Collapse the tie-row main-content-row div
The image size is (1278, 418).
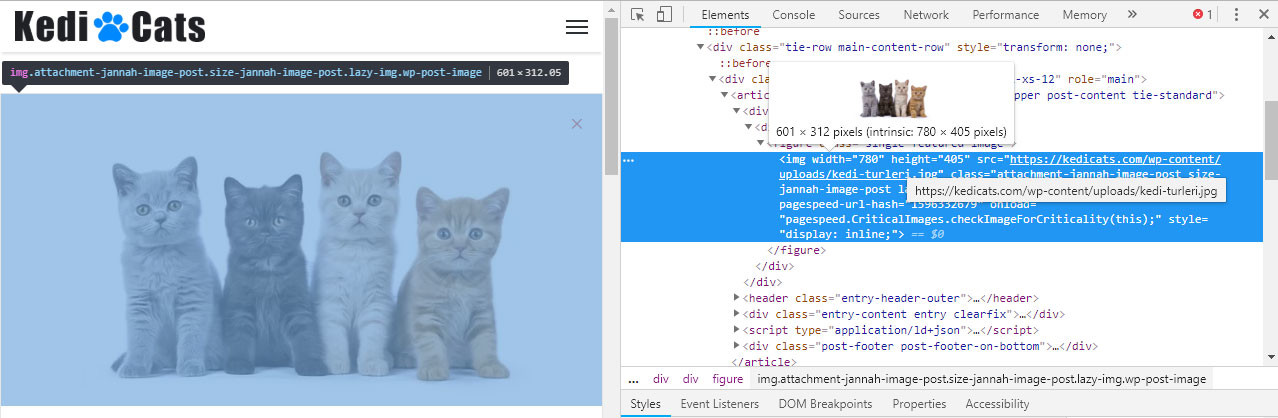pyautogui.click(x=701, y=47)
